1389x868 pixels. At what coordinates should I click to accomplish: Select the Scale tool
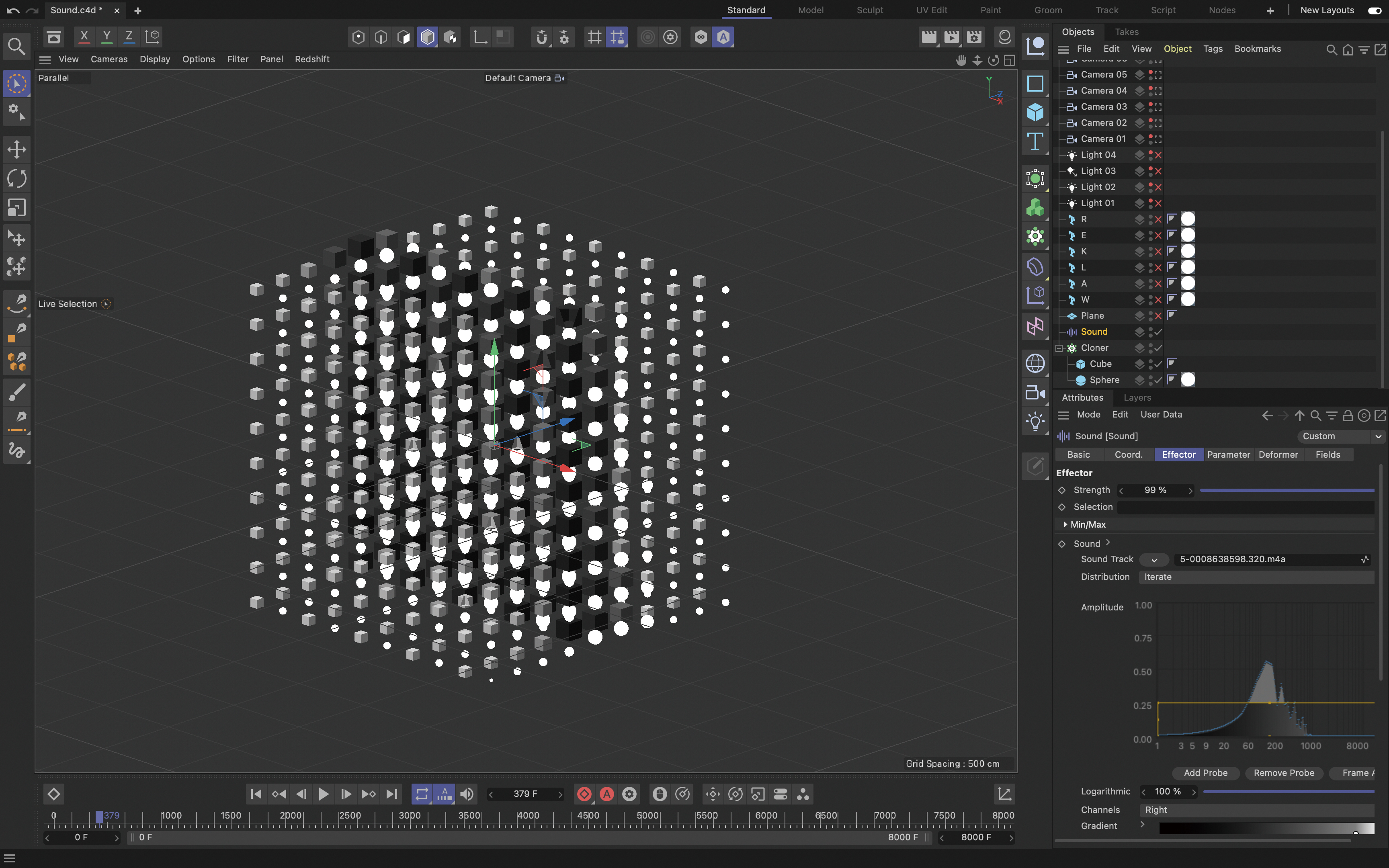16,208
